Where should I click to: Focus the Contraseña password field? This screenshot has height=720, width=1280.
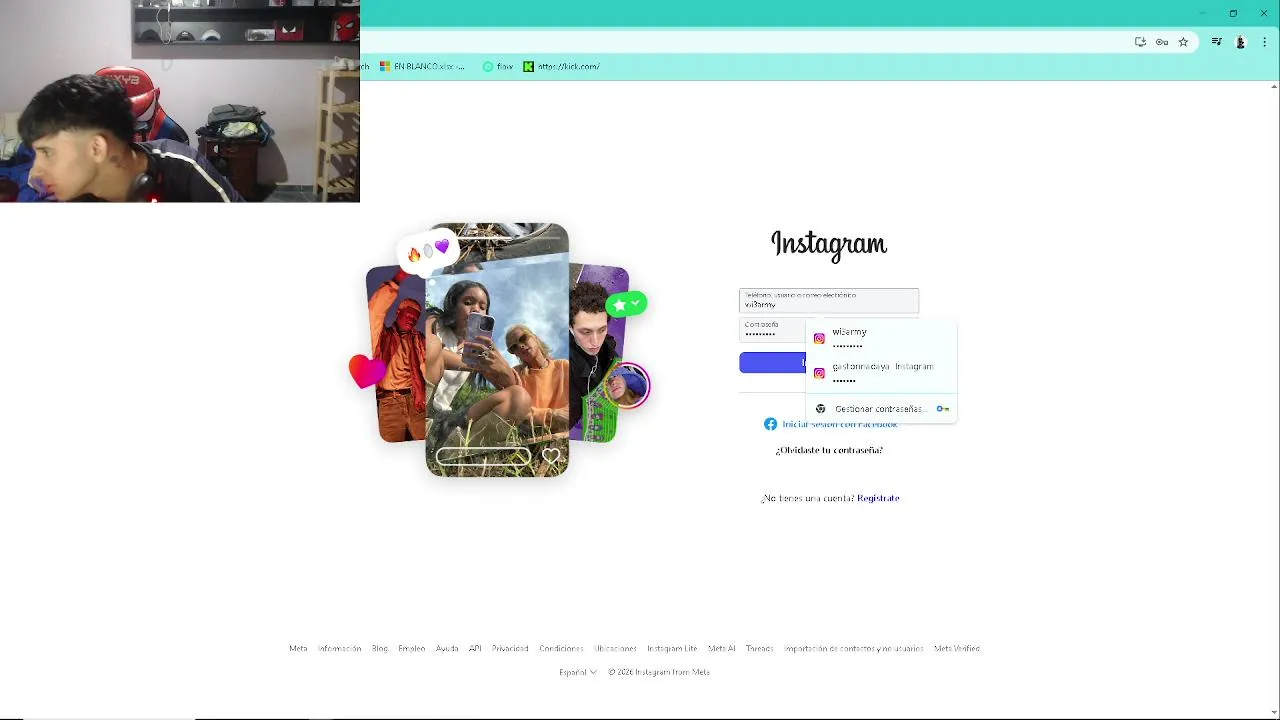click(773, 329)
